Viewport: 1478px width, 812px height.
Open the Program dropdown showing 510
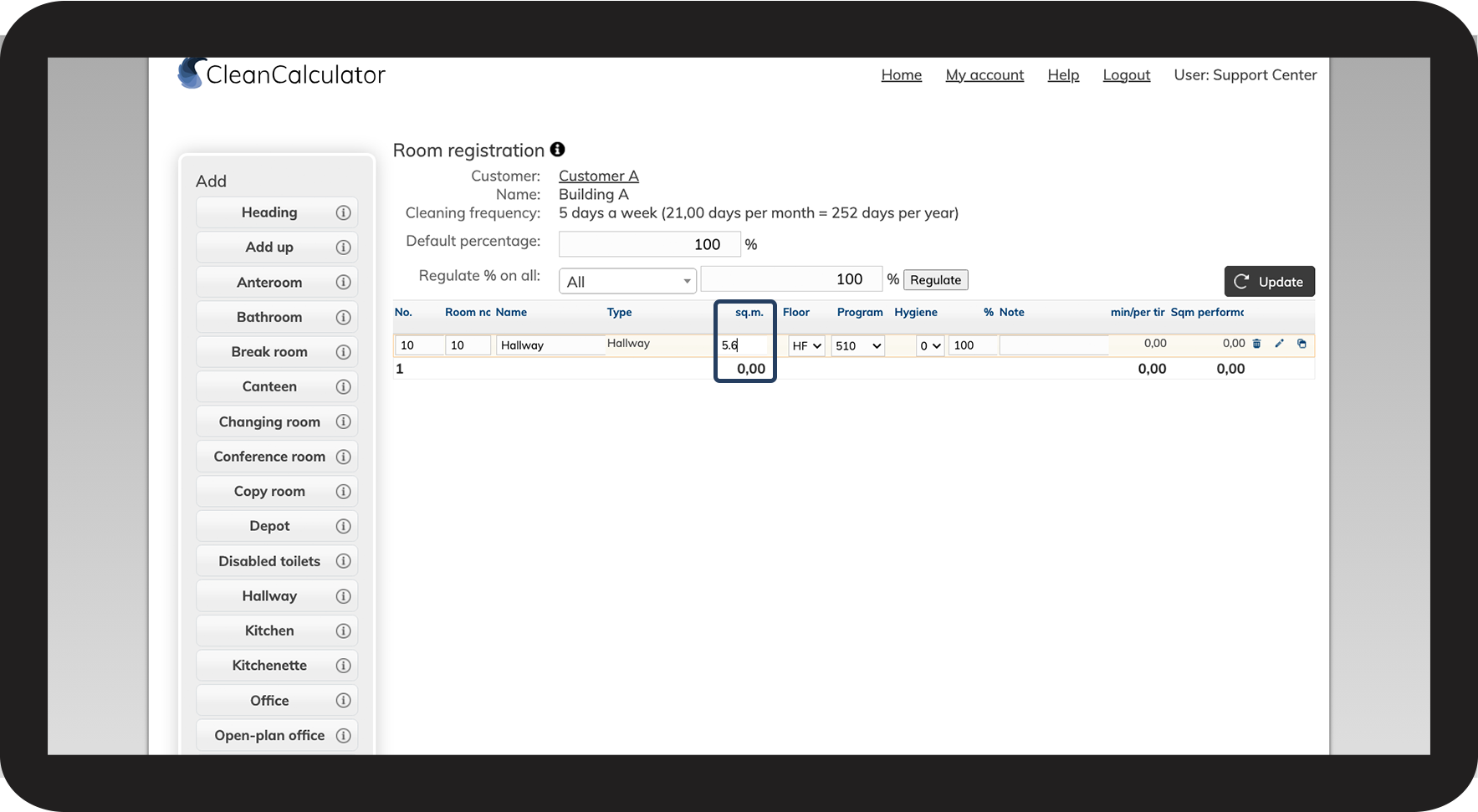(x=858, y=346)
